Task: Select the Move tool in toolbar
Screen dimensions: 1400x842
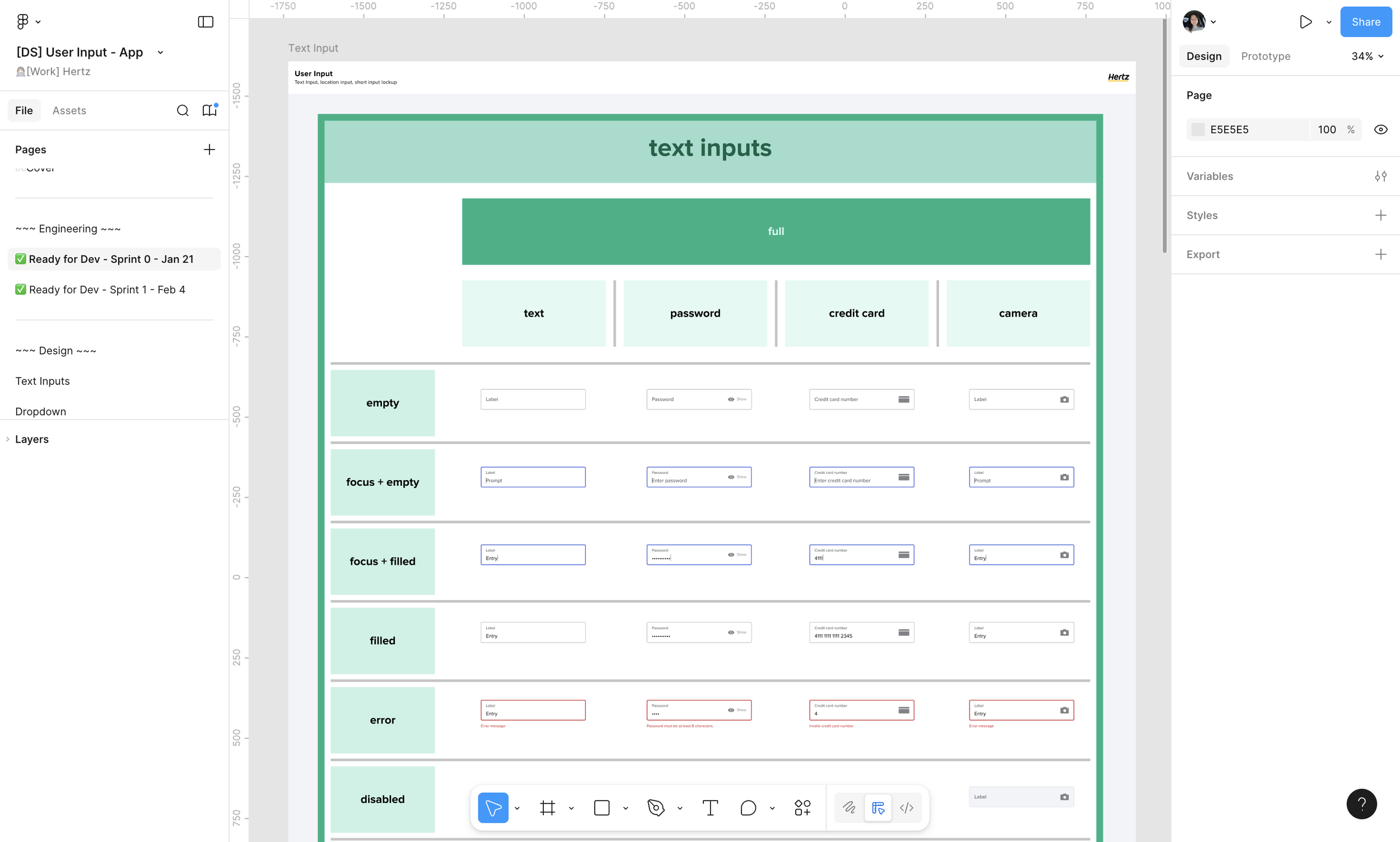Action: coord(492,807)
